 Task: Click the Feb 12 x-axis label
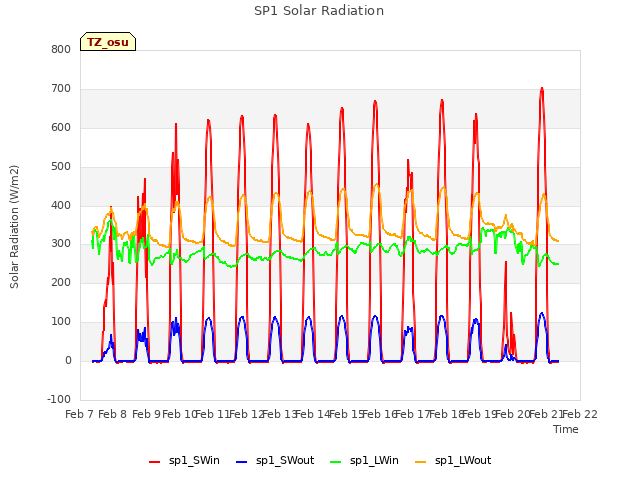point(247,415)
